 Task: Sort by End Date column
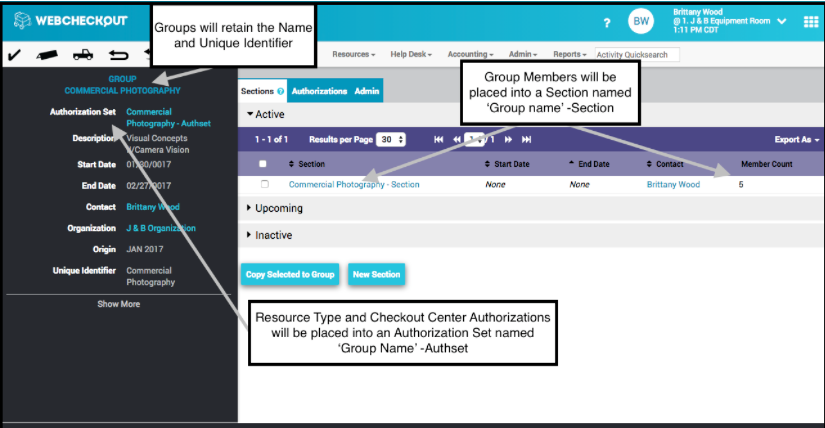pos(589,164)
